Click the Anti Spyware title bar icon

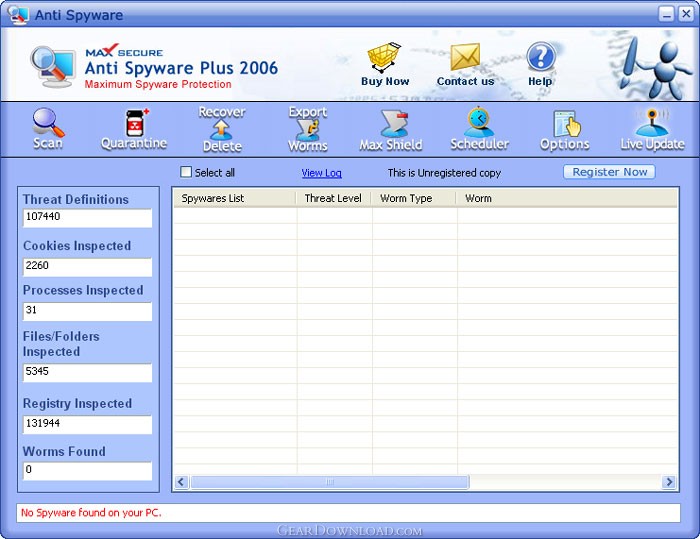point(18,14)
